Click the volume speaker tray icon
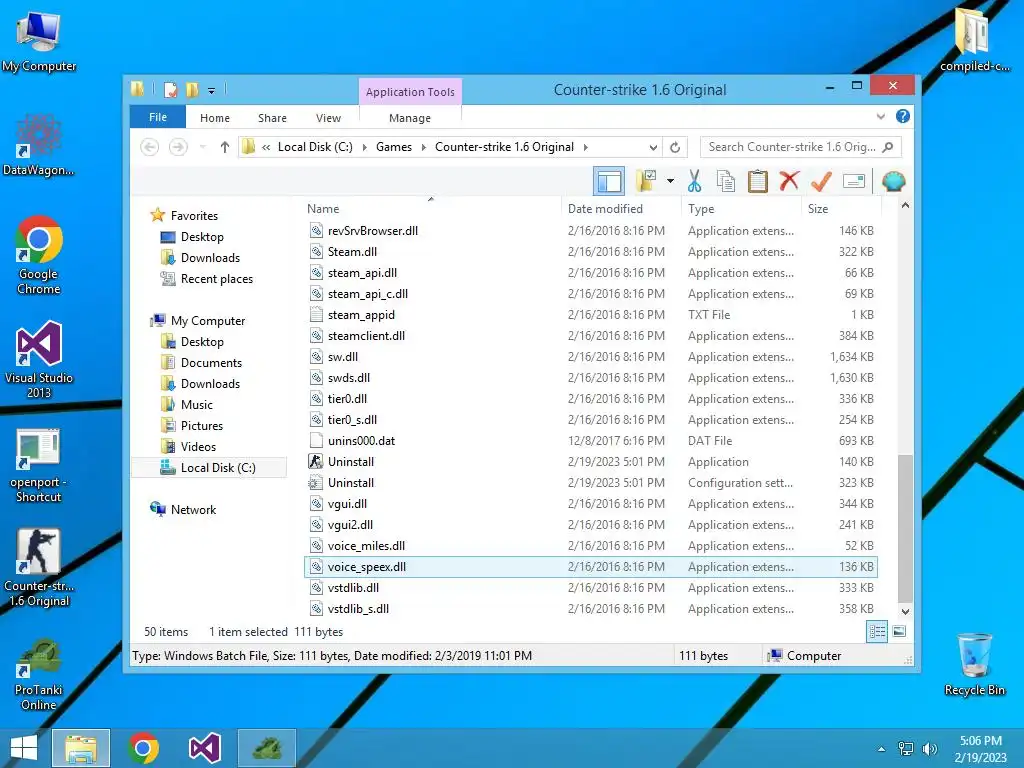This screenshot has height=768, width=1024. click(x=929, y=748)
